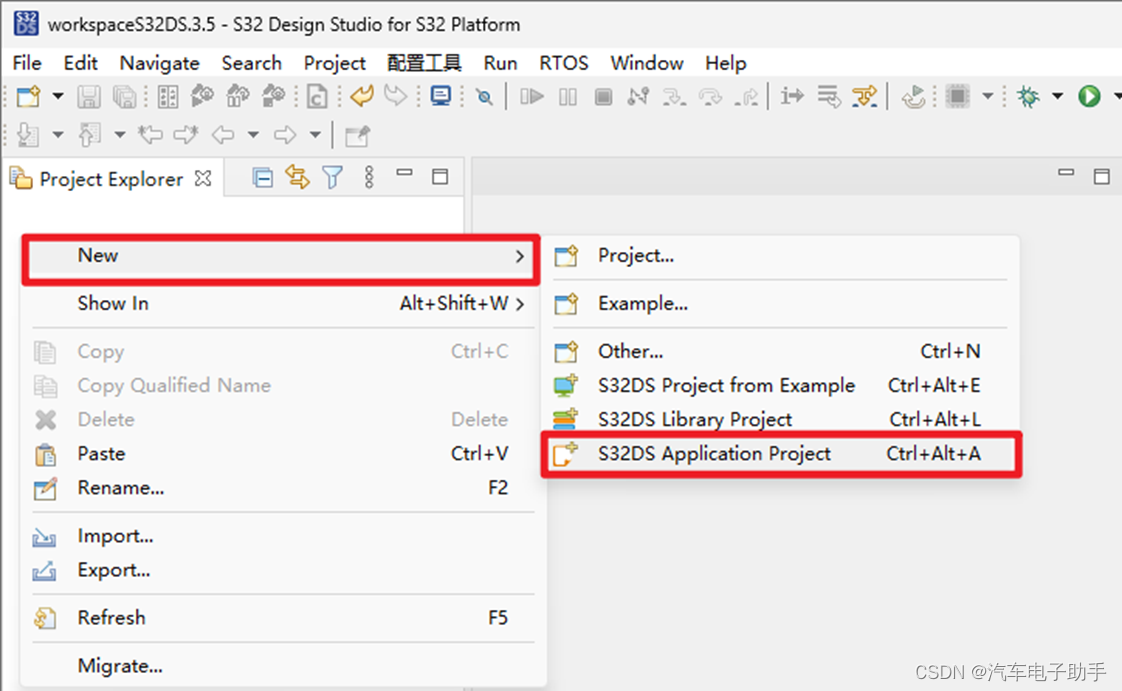Image resolution: width=1122 pixels, height=691 pixels.
Task: Click the green Run toolbar icon
Action: pyautogui.click(x=1089, y=96)
